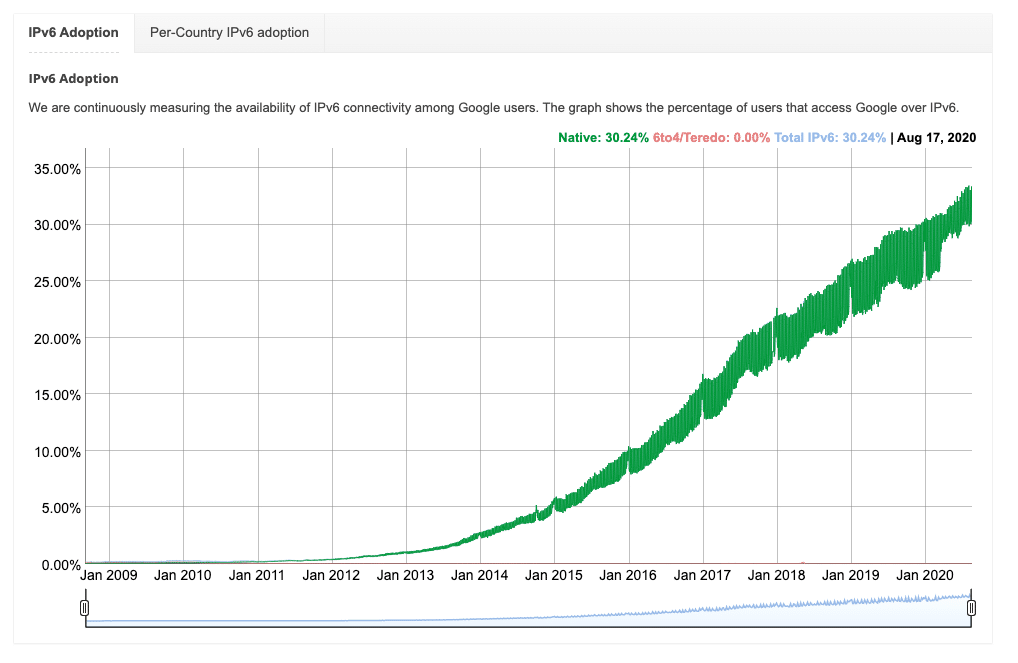Click the Aug 17, 2020 date label
This screenshot has height=663, width=1018.
tap(938, 137)
